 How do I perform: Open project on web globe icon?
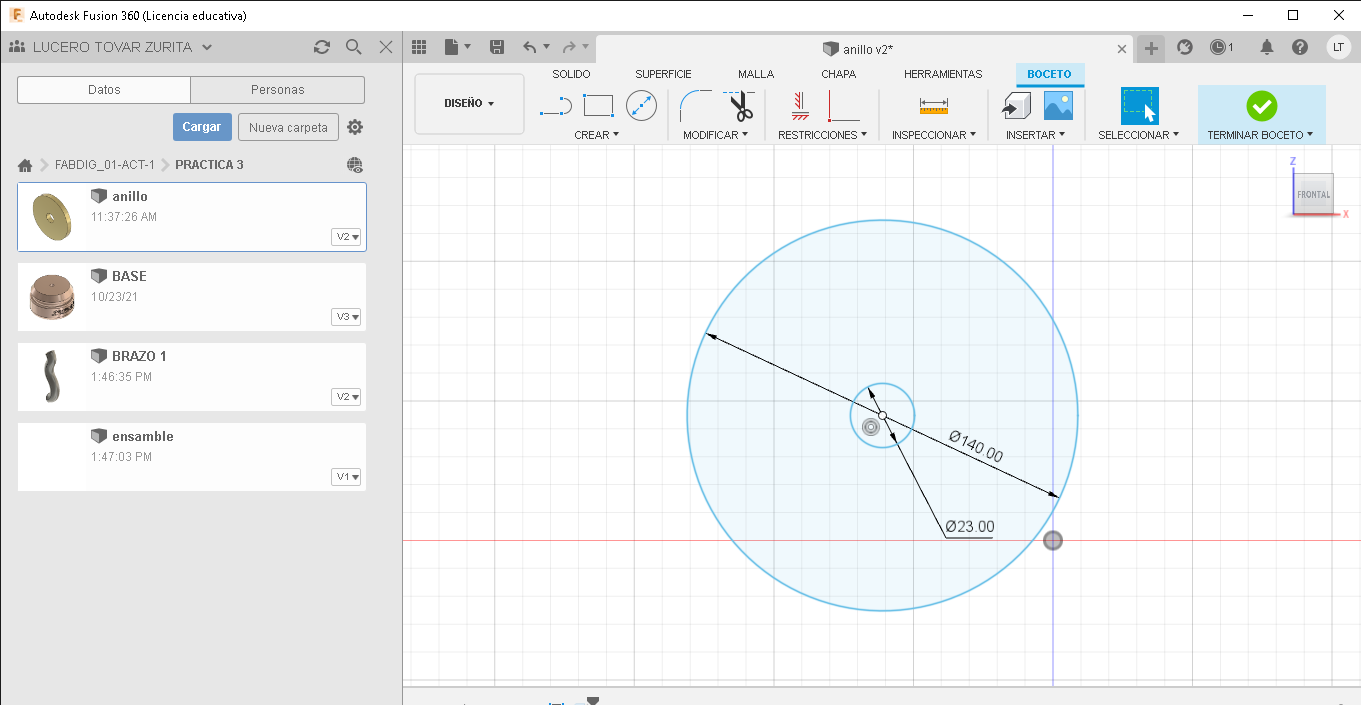tap(355, 165)
